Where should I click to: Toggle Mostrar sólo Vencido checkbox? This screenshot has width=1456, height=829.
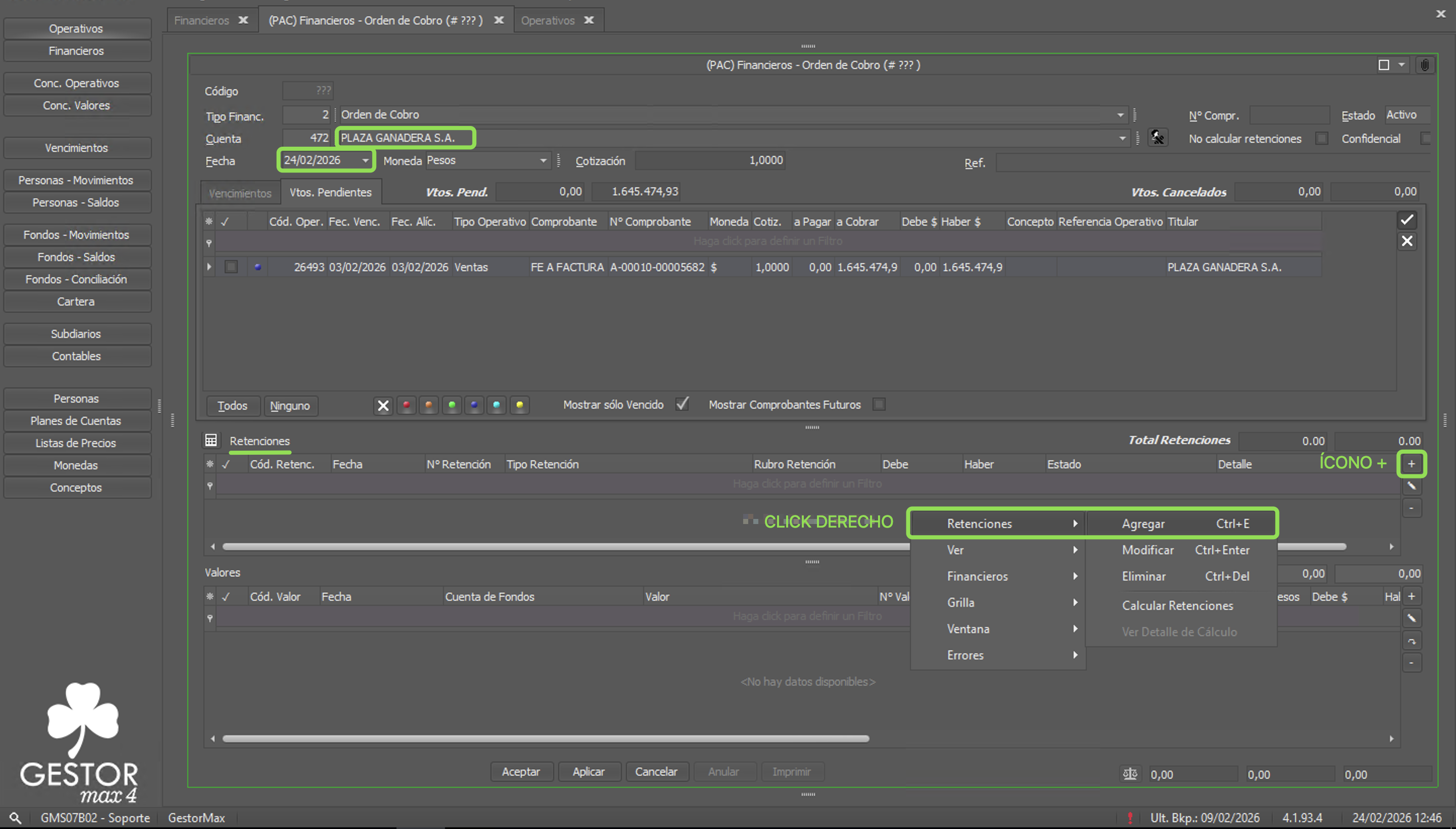681,404
